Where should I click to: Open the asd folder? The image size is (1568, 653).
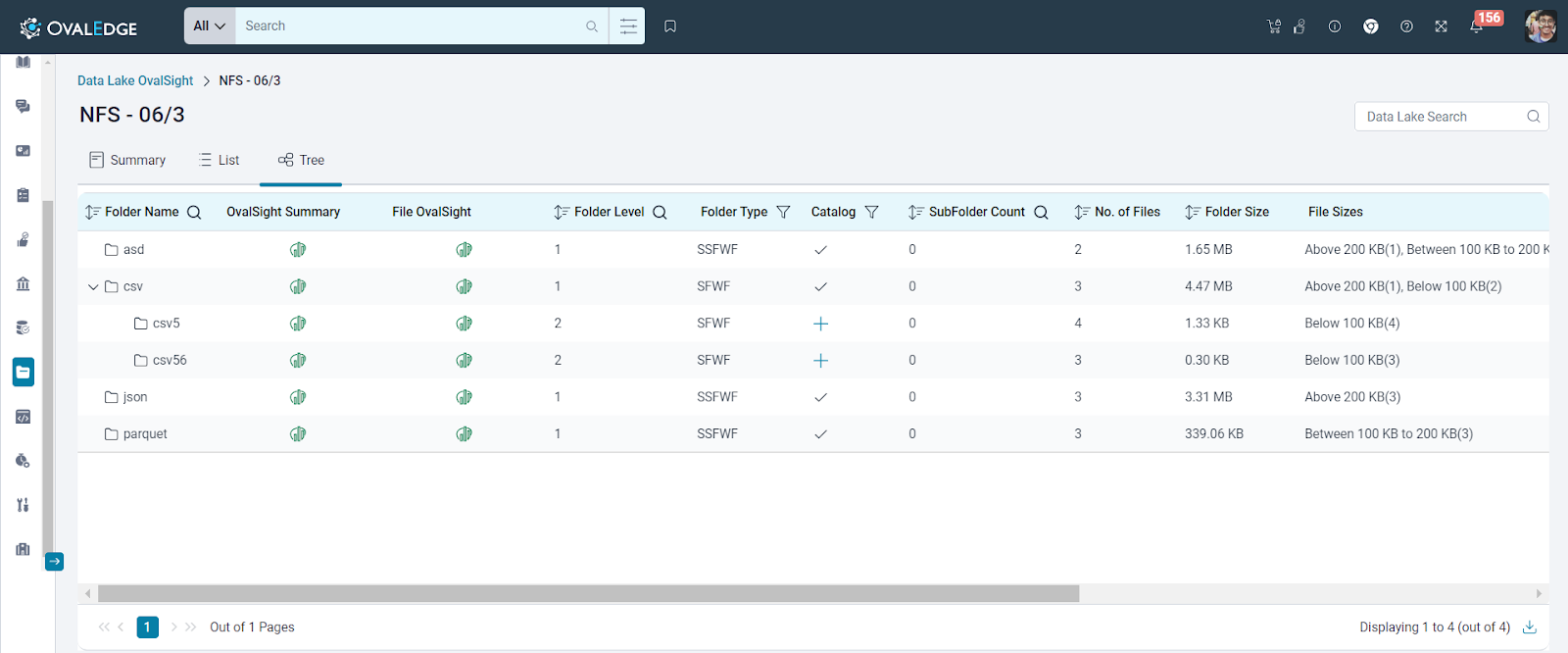[124, 250]
